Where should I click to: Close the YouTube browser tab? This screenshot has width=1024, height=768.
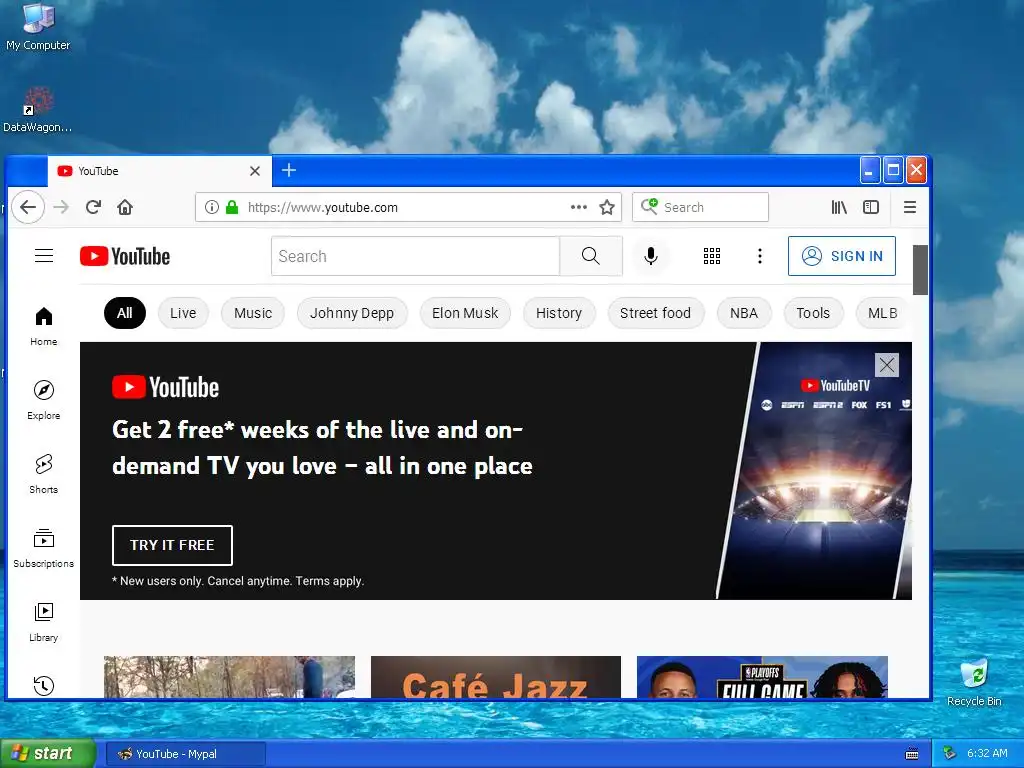[255, 171]
